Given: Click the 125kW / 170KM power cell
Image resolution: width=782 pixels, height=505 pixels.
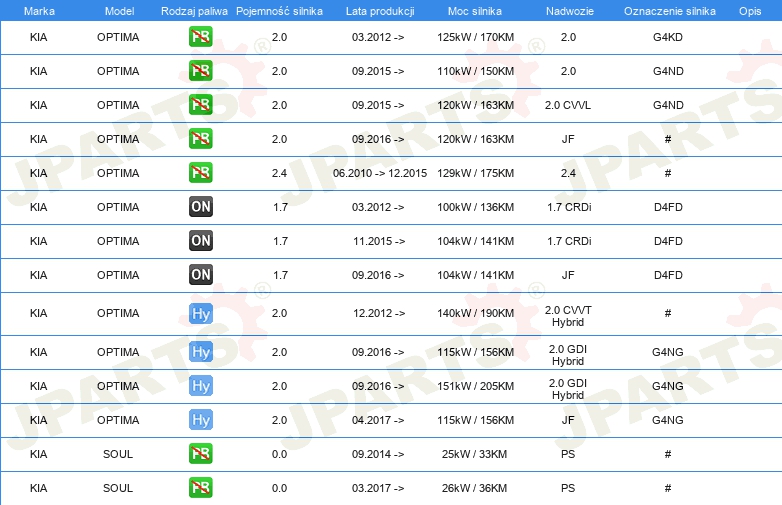Looking at the screenshot, I should tap(475, 37).
